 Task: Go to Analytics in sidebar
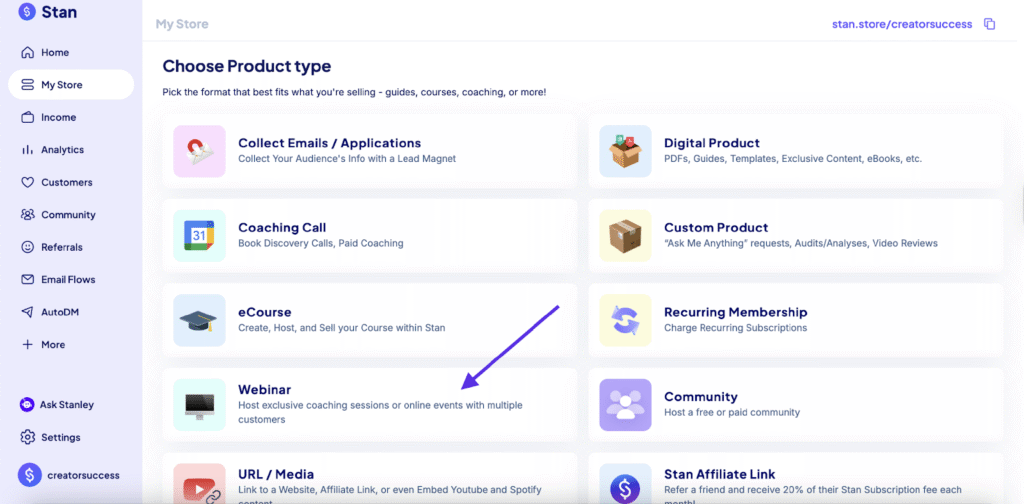click(x=62, y=150)
